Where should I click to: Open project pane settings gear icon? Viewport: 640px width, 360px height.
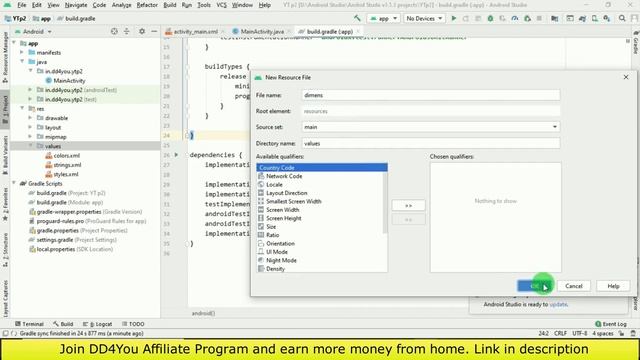(142, 31)
